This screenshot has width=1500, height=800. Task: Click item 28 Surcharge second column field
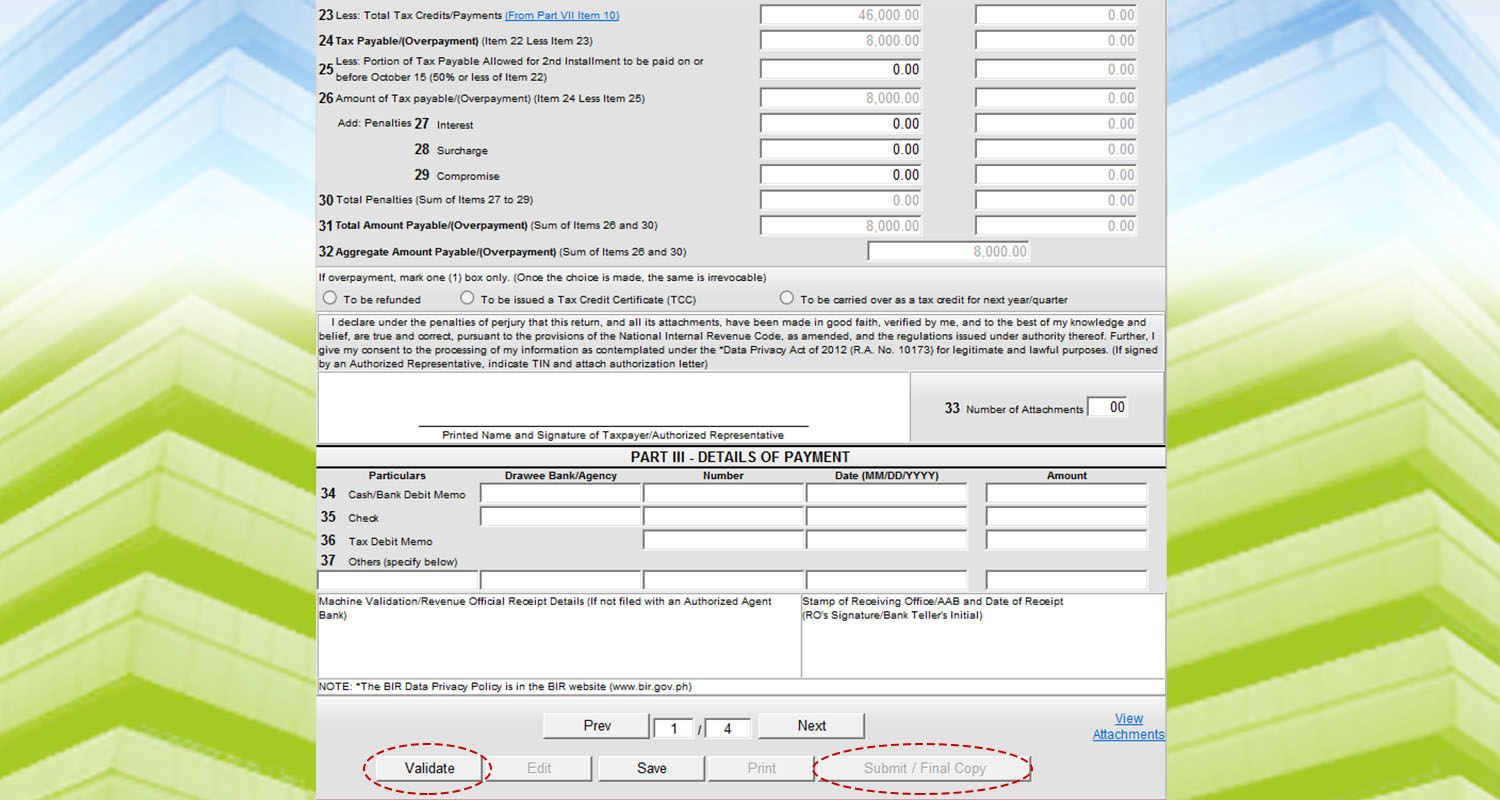(x=1056, y=149)
